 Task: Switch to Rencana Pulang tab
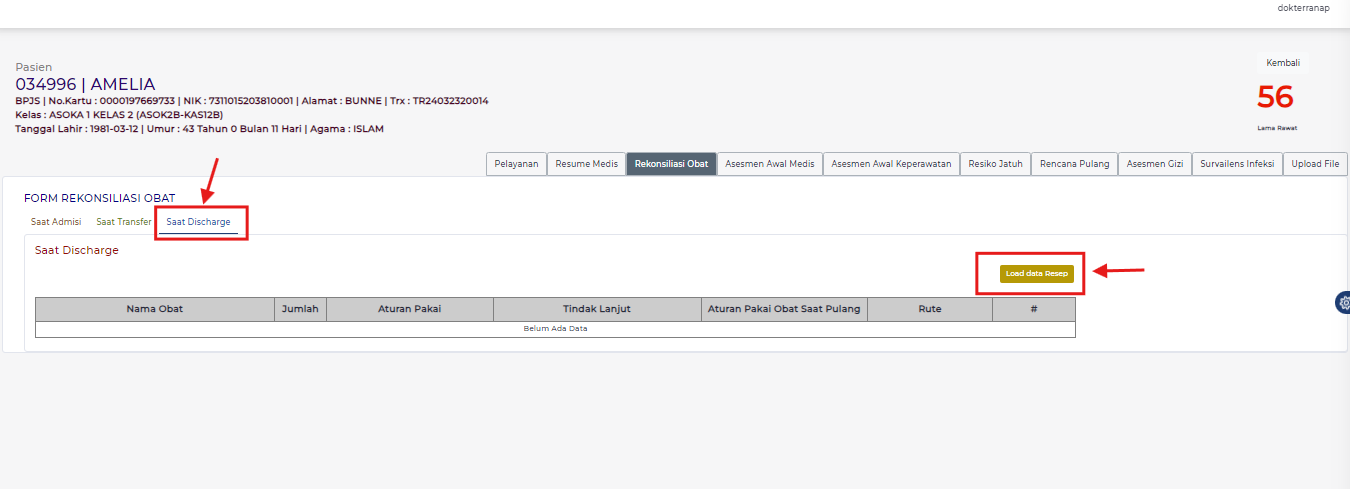(x=1074, y=164)
